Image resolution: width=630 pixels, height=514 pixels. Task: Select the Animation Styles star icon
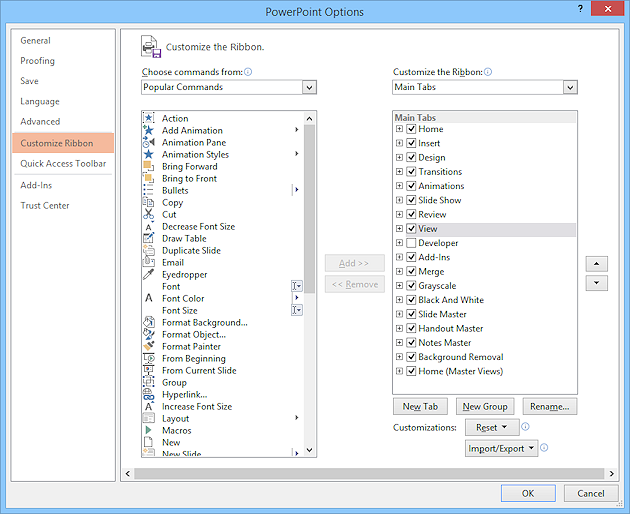click(x=149, y=154)
